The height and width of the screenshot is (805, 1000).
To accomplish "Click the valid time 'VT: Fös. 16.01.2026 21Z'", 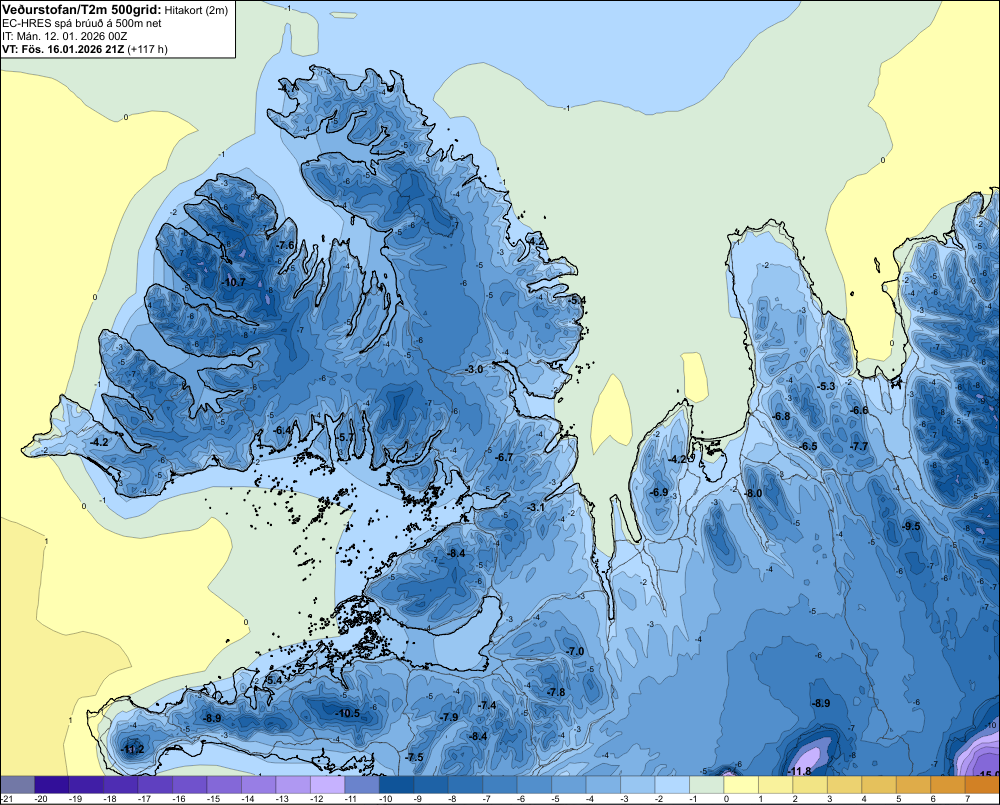I will click(x=63, y=49).
